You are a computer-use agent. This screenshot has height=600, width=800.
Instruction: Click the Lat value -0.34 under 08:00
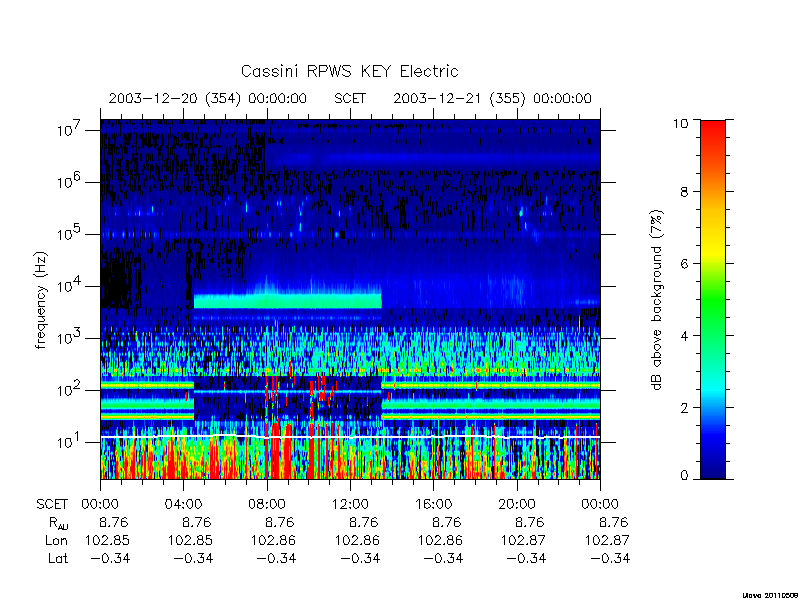[276, 559]
